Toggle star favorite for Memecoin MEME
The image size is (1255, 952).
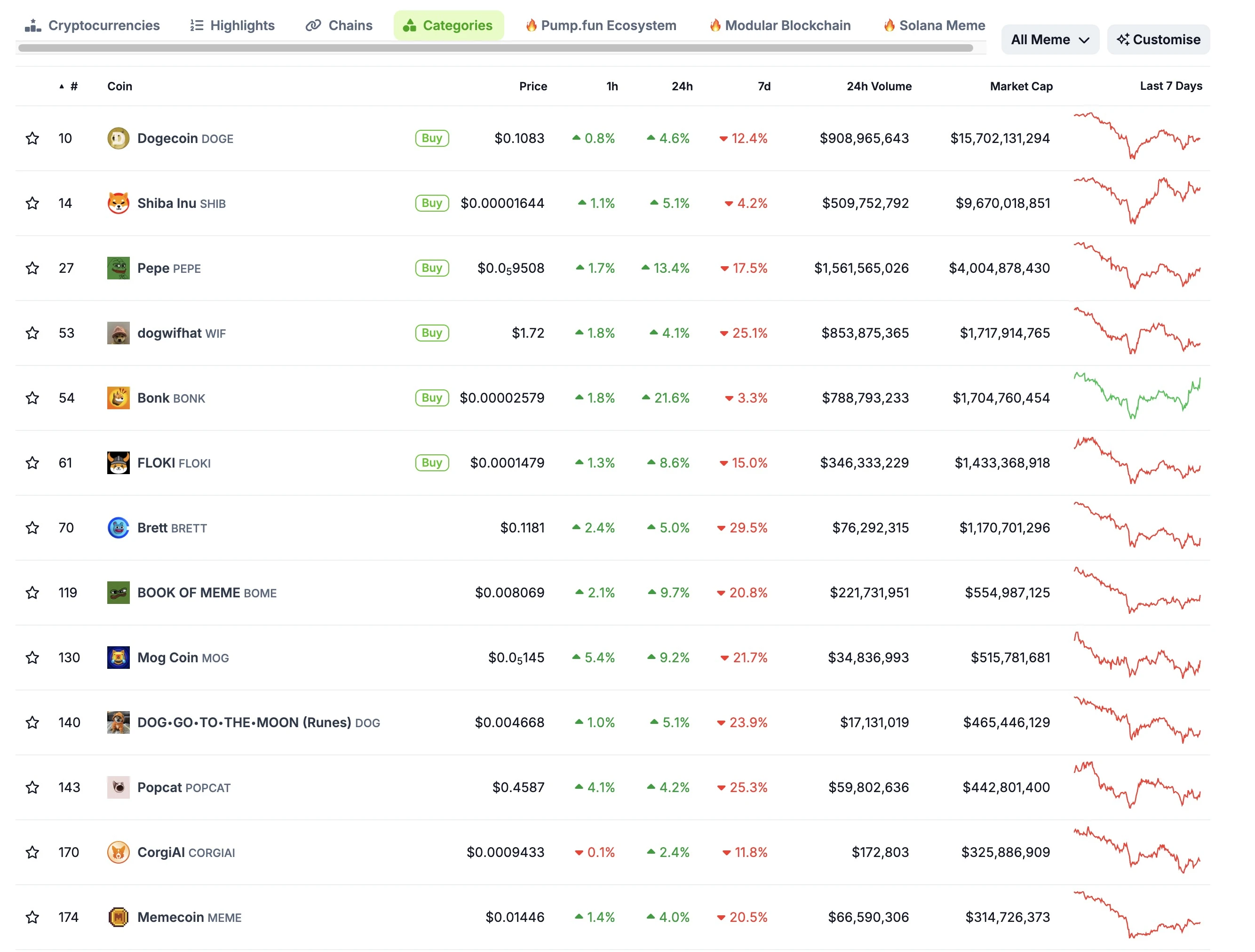coord(30,916)
